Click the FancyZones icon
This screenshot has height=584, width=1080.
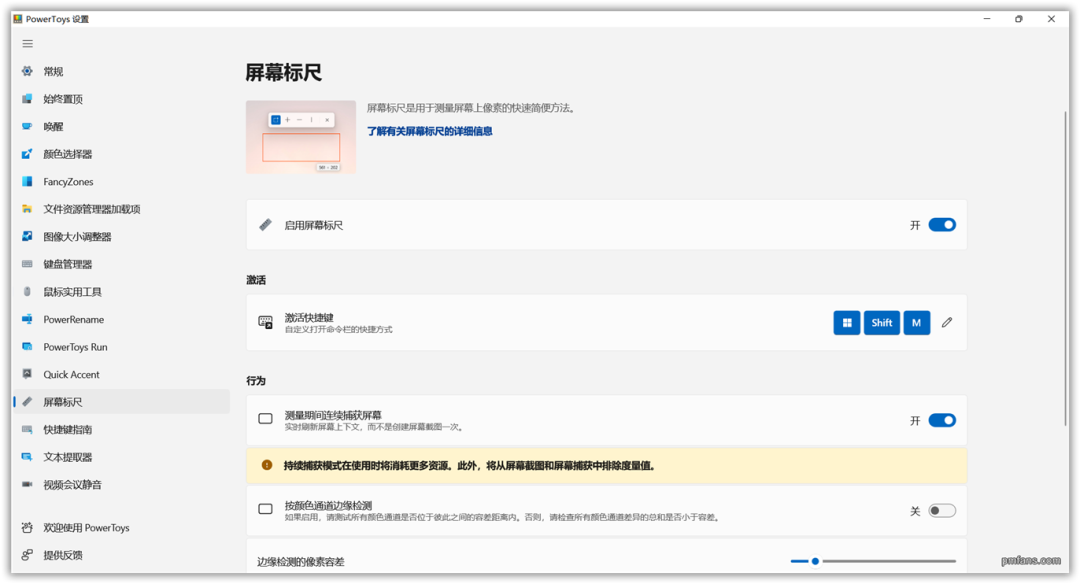coord(27,181)
